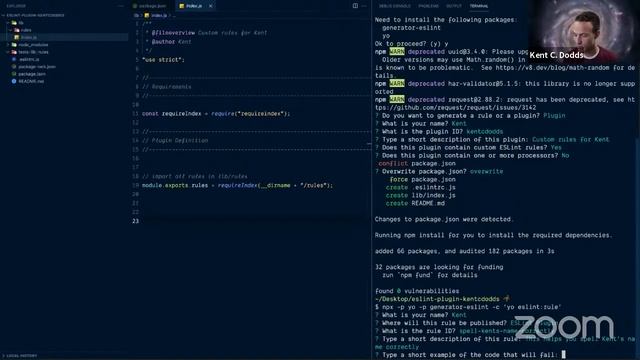
Task: Click the rules folder icon
Action: [17, 30]
